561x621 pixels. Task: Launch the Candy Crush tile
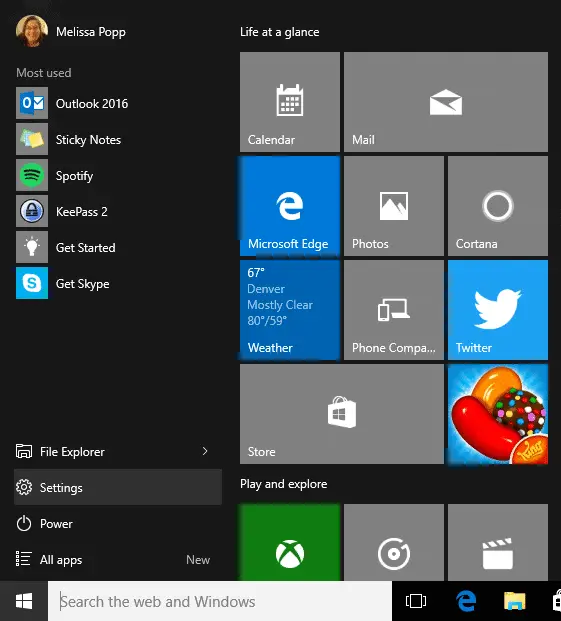click(498, 414)
